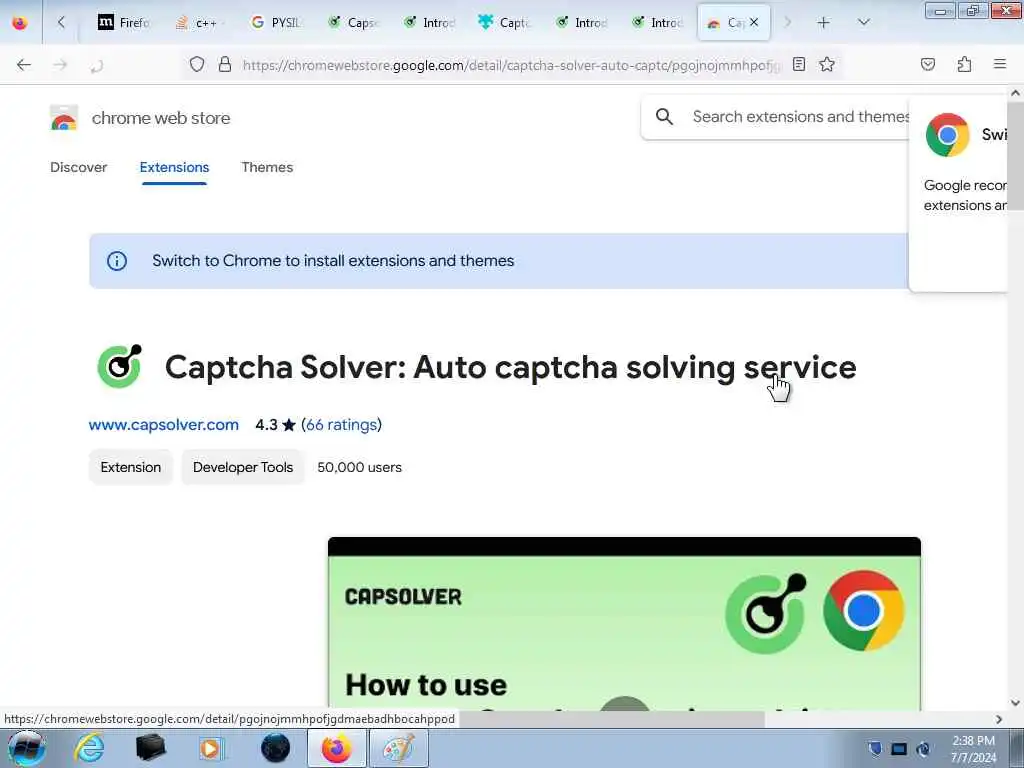Click the search magnifier icon
The image size is (1024, 768).
[x=664, y=117]
